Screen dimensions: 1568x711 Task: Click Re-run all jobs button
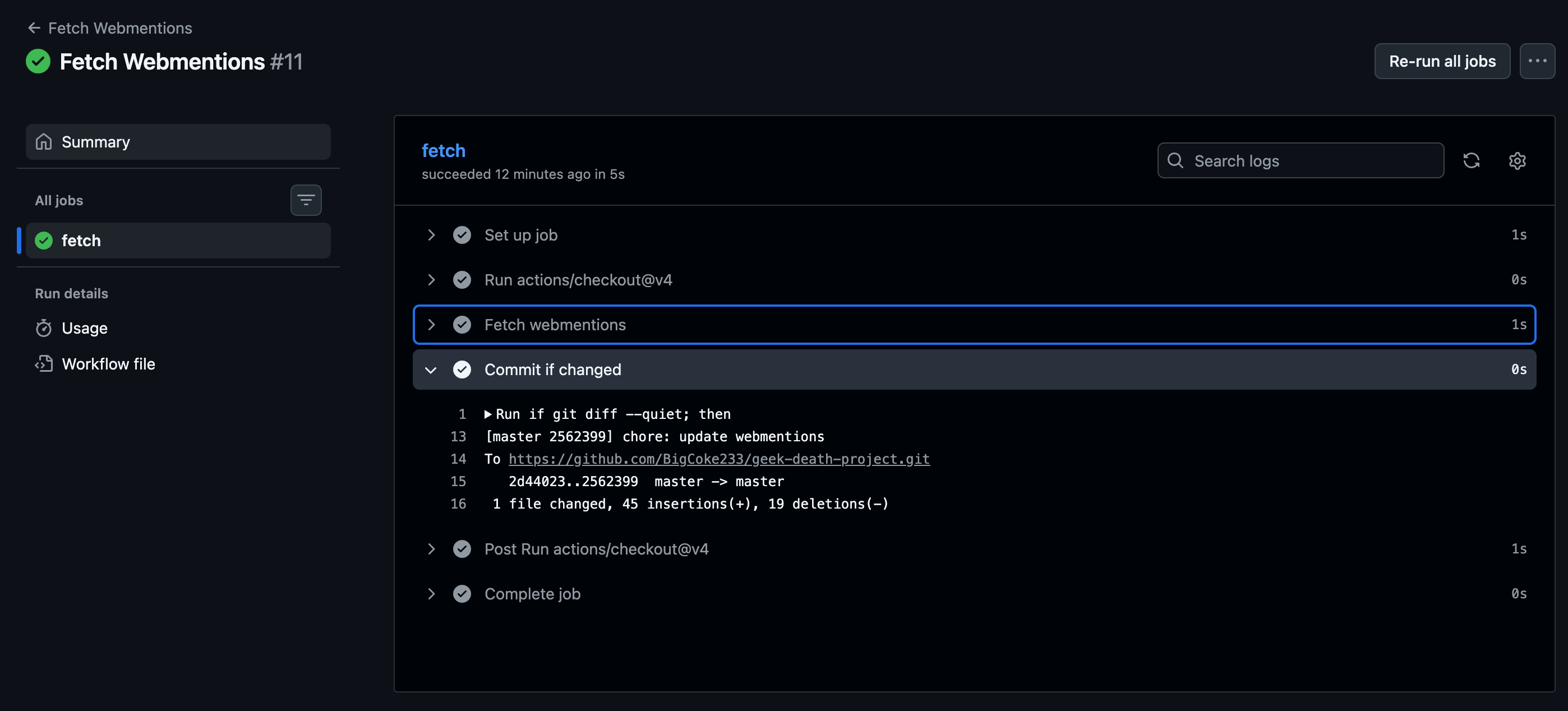1441,61
